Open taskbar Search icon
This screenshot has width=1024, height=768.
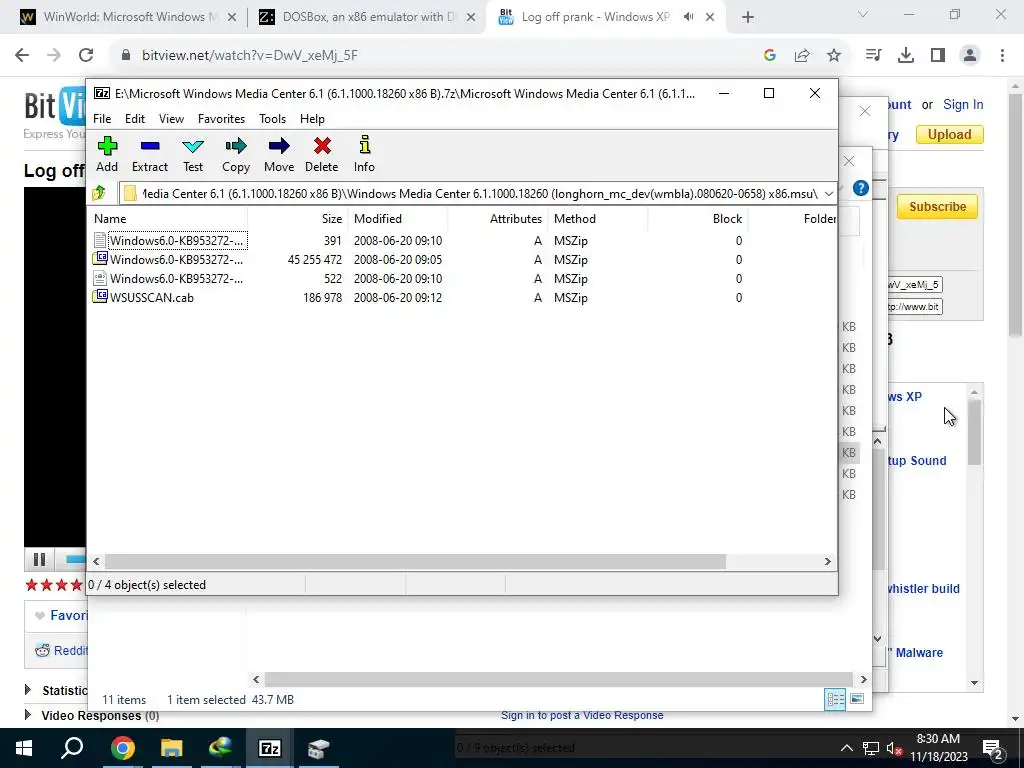pyautogui.click(x=72, y=748)
